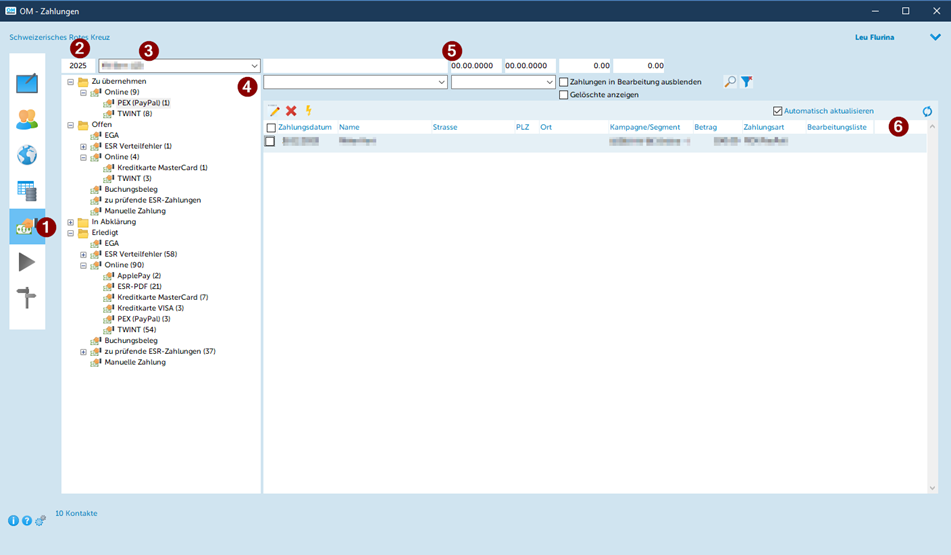Collapse the Offen tree node
951x555 pixels.
pyautogui.click(x=70, y=125)
